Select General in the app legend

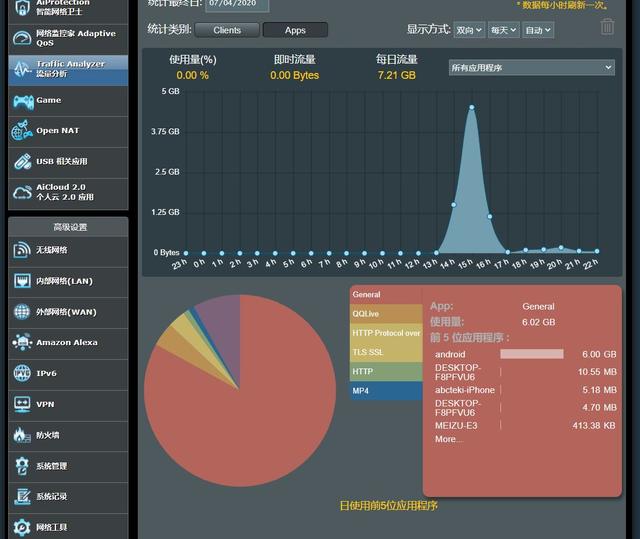(386, 295)
